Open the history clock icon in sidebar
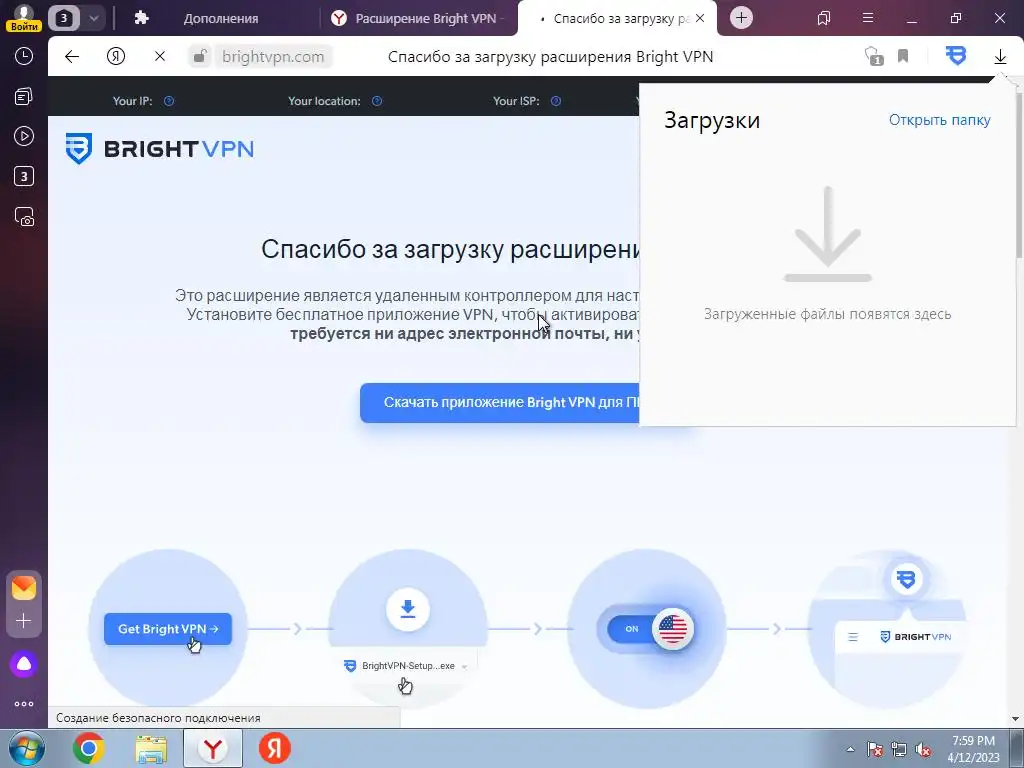This screenshot has width=1024, height=768. (24, 56)
